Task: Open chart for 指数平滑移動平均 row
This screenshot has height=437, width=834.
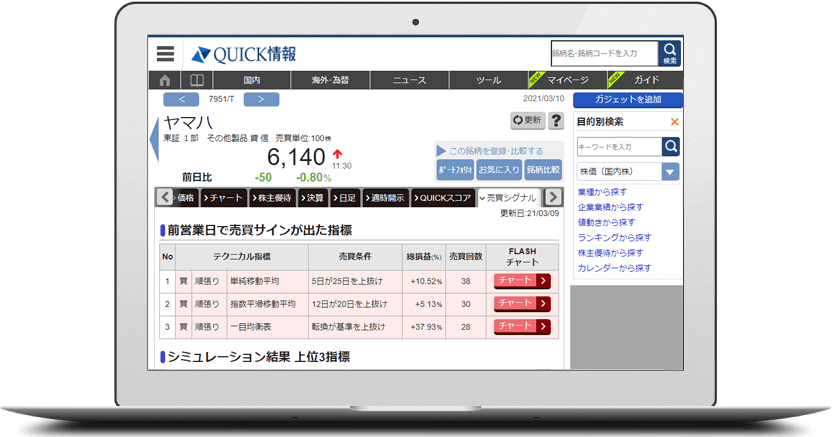Action: click(522, 304)
